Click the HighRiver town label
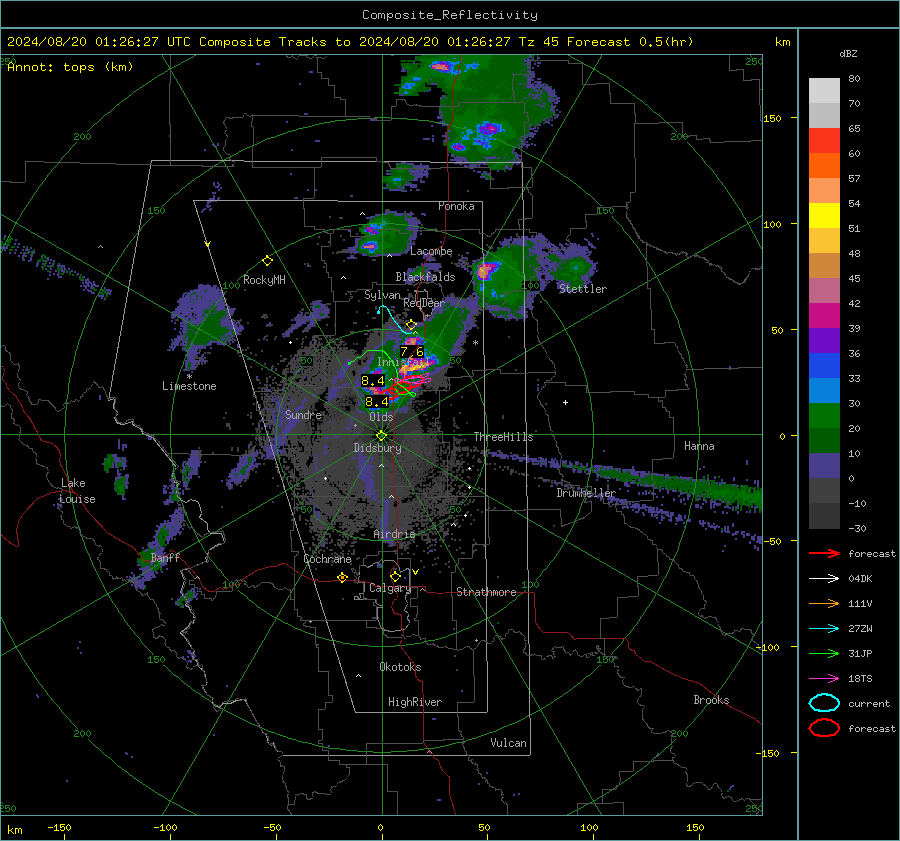Image resolution: width=900 pixels, height=841 pixels. pos(415,702)
